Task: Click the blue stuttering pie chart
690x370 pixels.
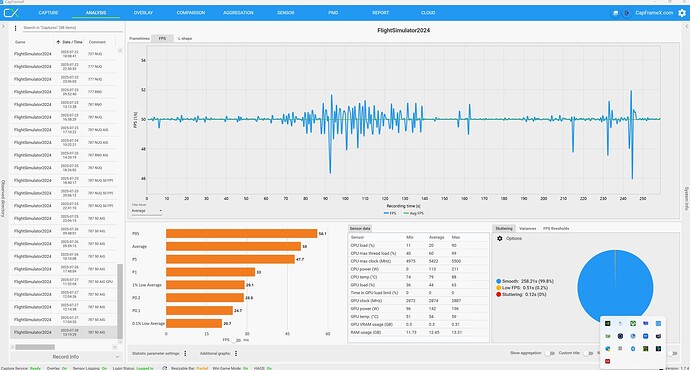Action: [x=615, y=287]
